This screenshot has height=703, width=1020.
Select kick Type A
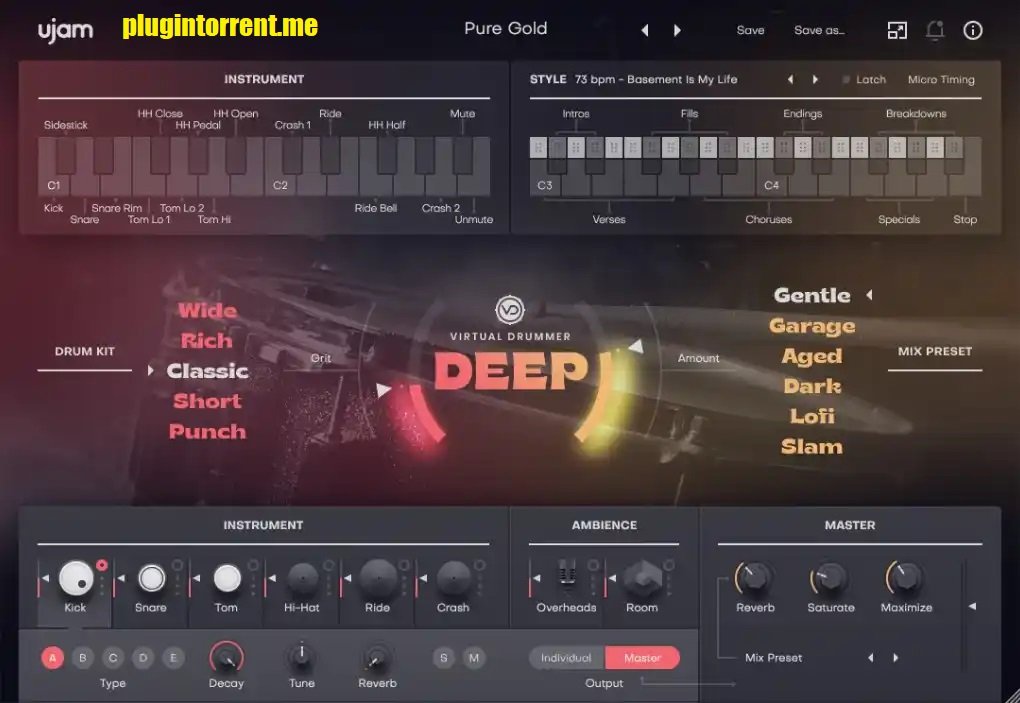[53, 657]
